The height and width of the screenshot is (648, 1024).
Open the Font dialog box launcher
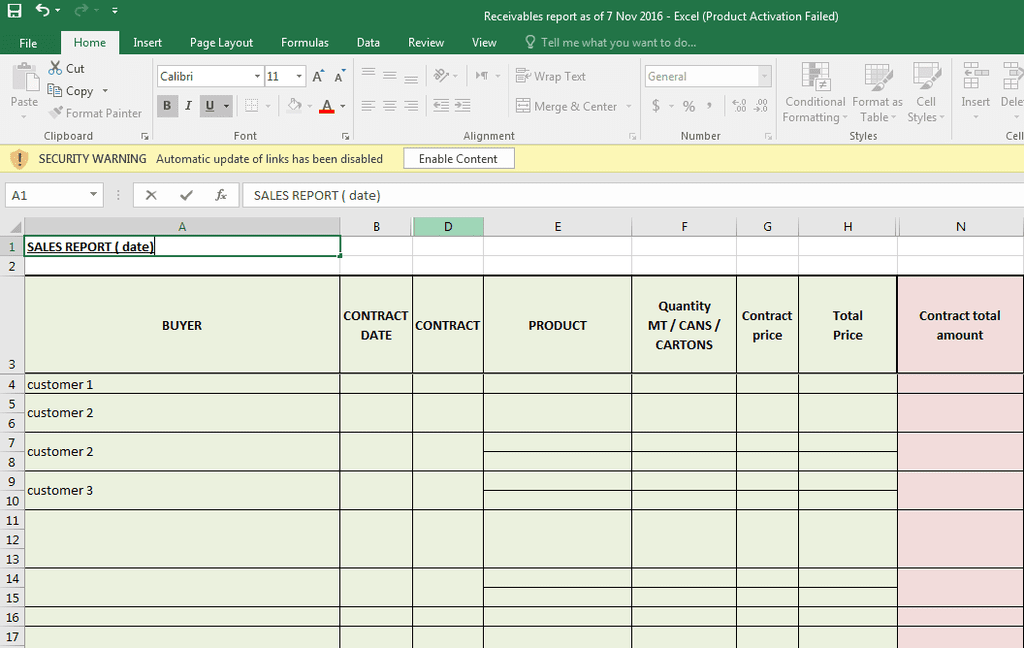[x=345, y=136]
